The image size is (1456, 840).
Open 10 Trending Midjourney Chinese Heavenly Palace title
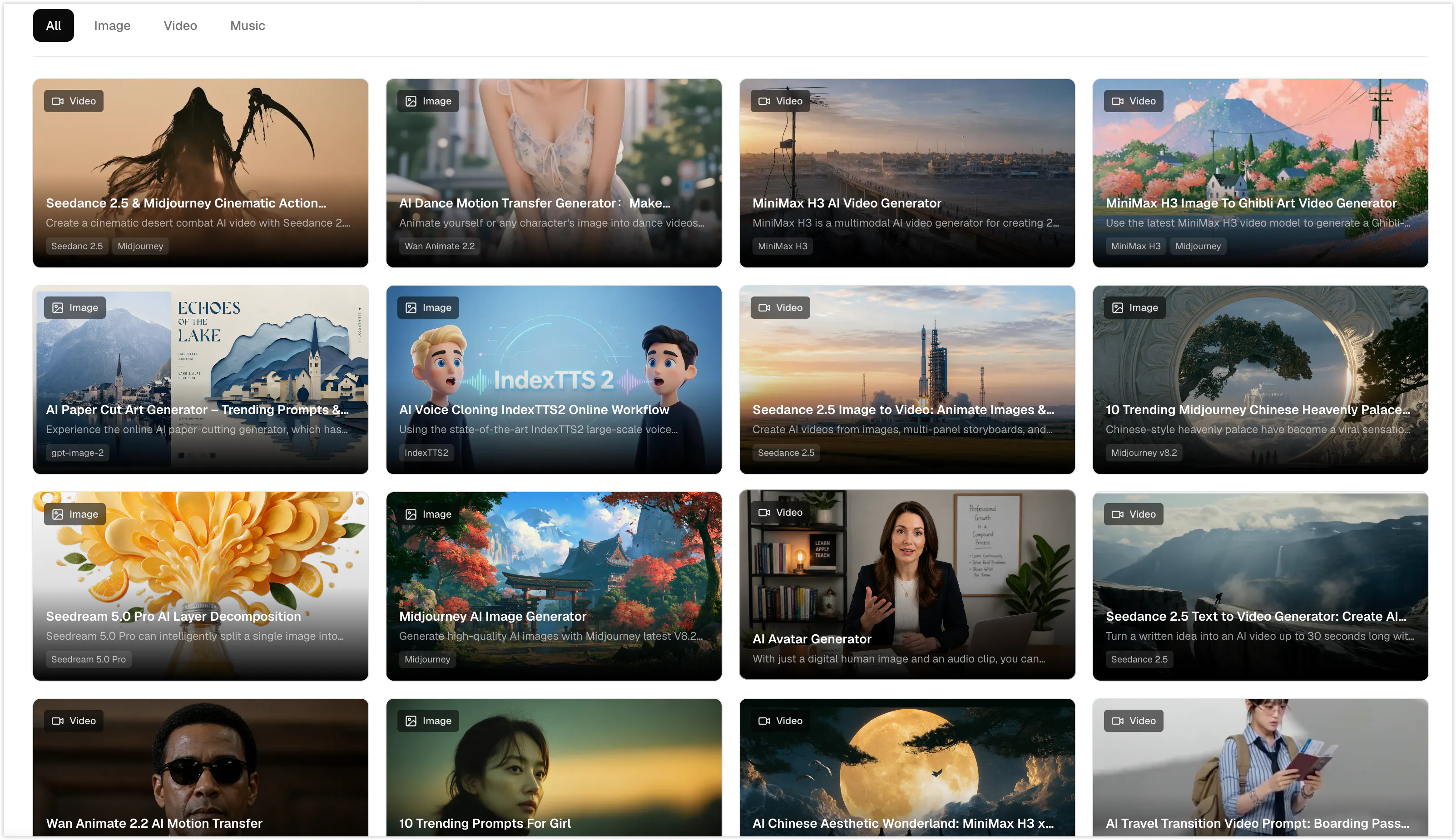[1258, 410]
